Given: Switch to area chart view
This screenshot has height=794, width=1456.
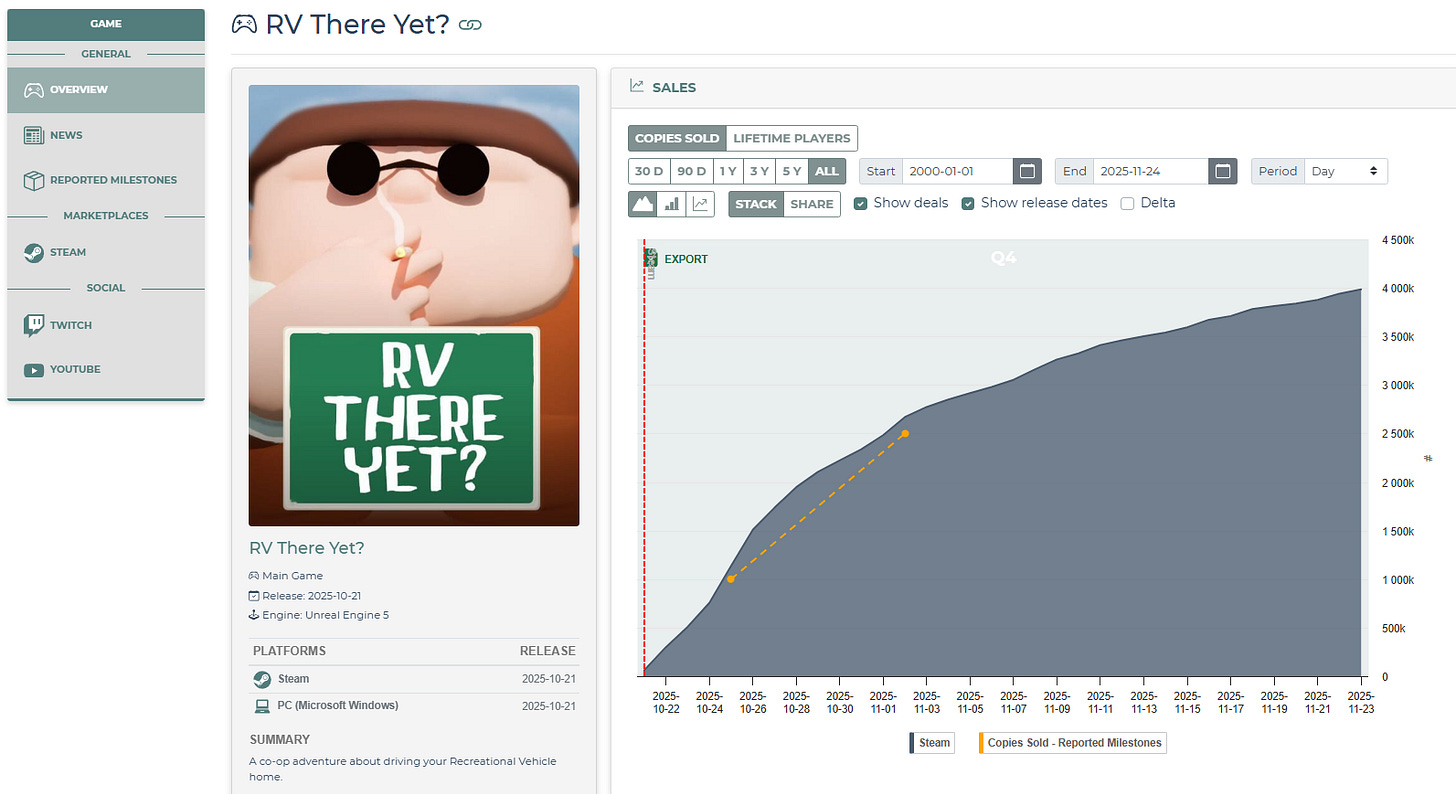Looking at the screenshot, I should 642,204.
